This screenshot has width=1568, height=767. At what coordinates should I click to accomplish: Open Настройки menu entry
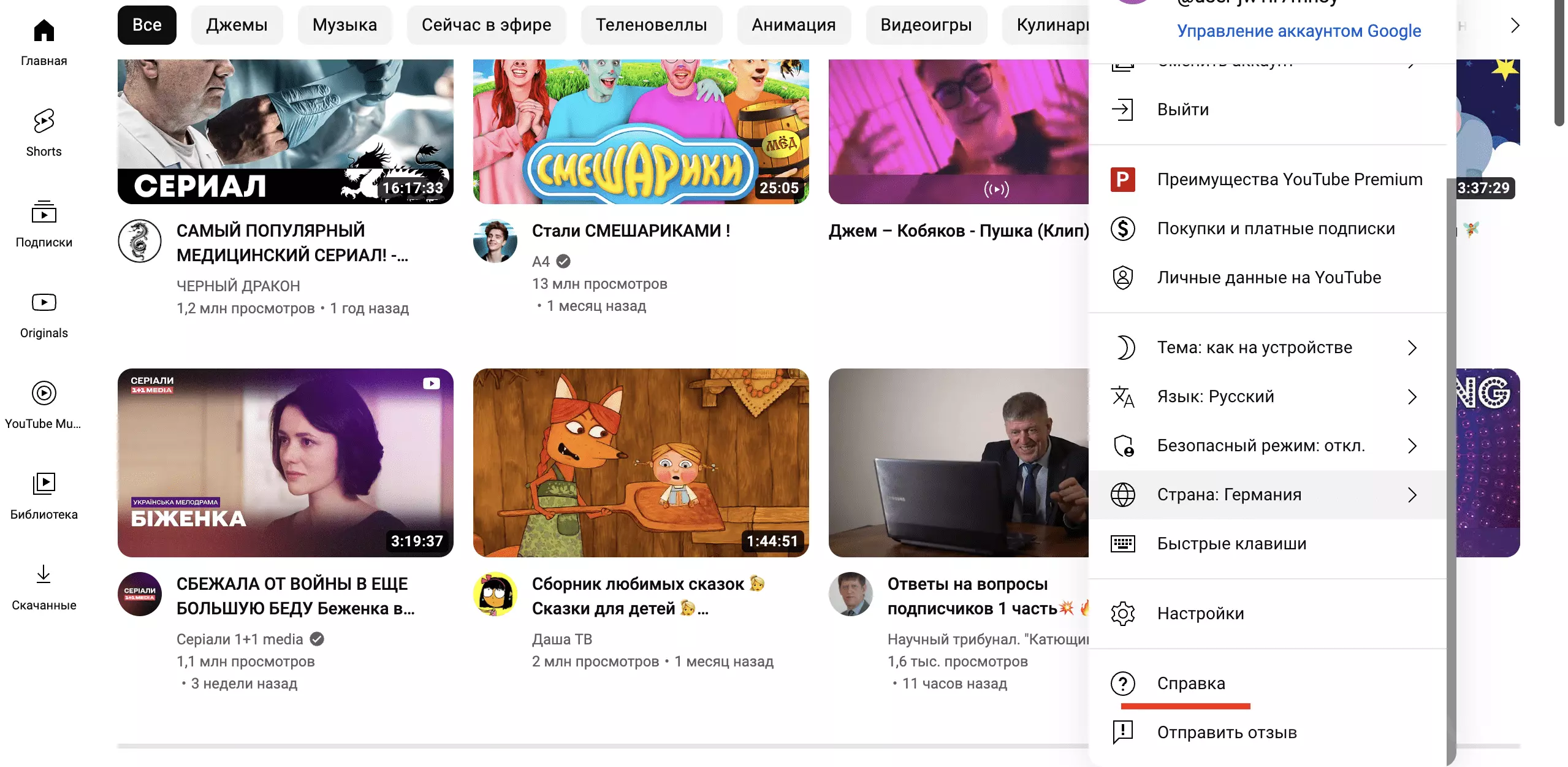coord(1268,614)
